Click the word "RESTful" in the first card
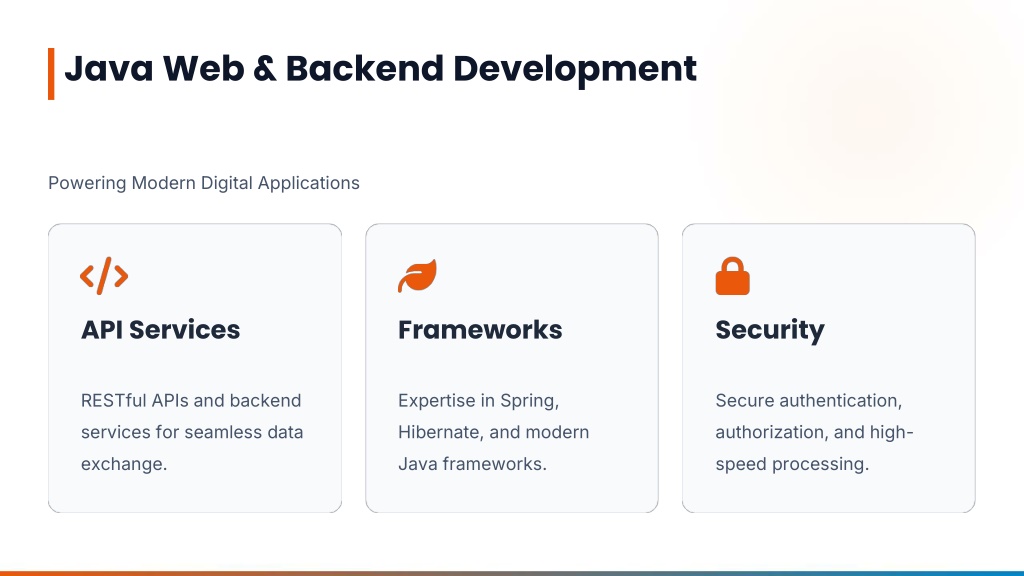 point(114,401)
